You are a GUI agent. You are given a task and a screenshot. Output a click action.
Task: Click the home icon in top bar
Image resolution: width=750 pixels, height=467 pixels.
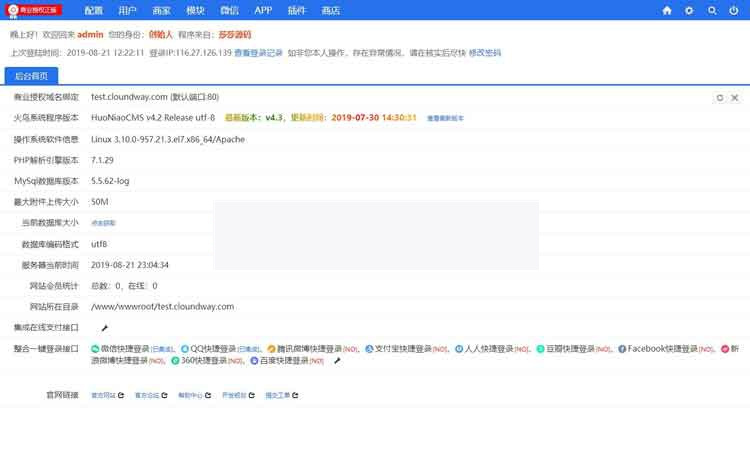667,10
